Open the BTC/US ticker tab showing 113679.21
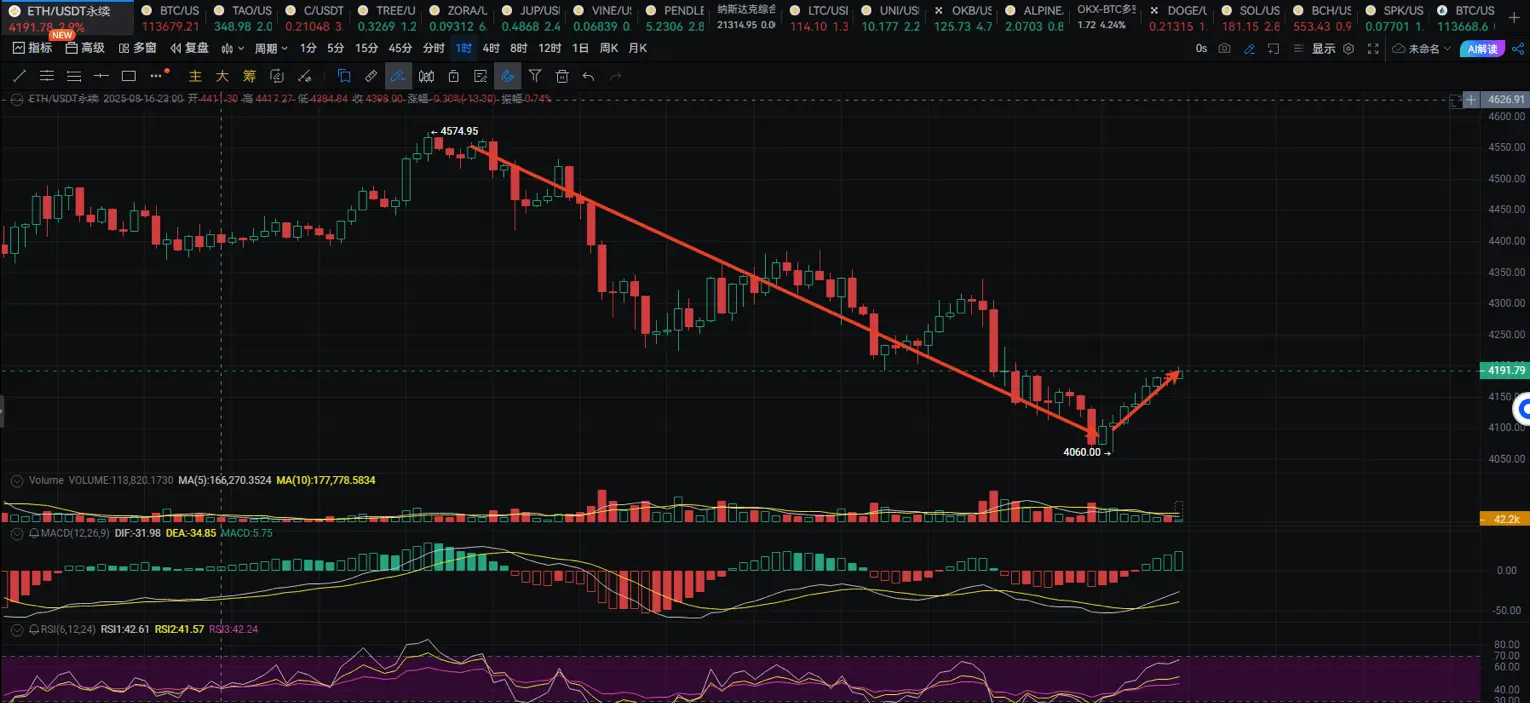The image size is (1530, 703). pos(169,17)
